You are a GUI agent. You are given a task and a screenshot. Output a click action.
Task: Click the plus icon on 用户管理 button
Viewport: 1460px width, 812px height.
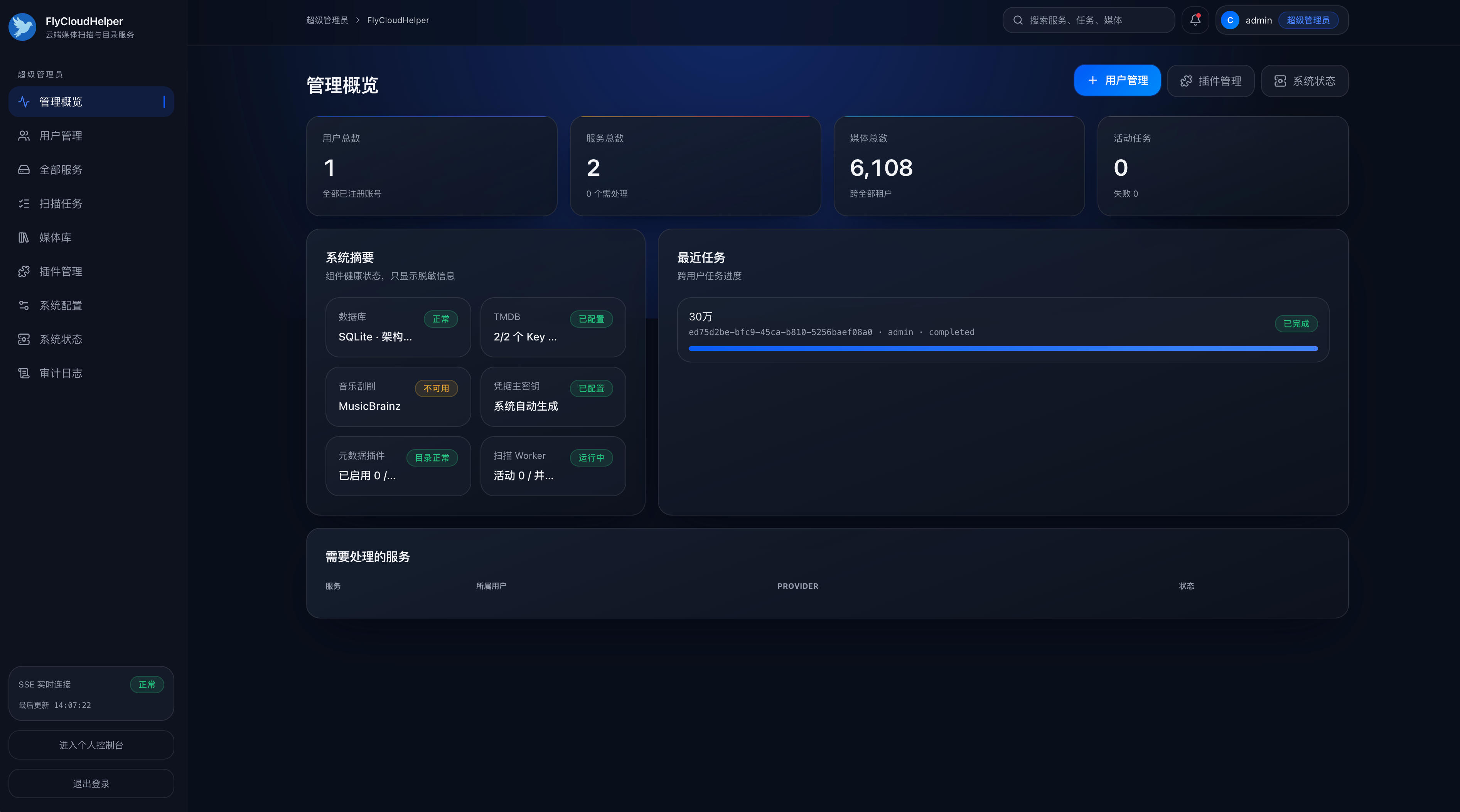pyautogui.click(x=1093, y=81)
